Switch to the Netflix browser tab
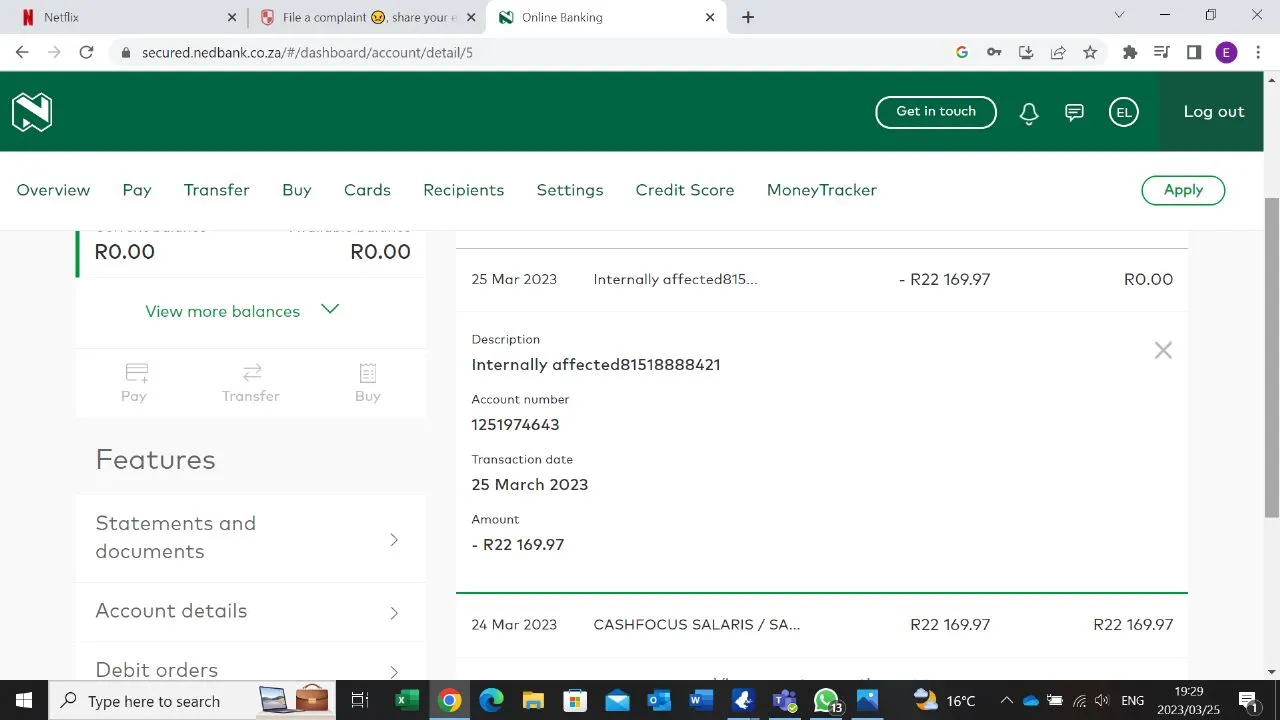 pos(120,17)
